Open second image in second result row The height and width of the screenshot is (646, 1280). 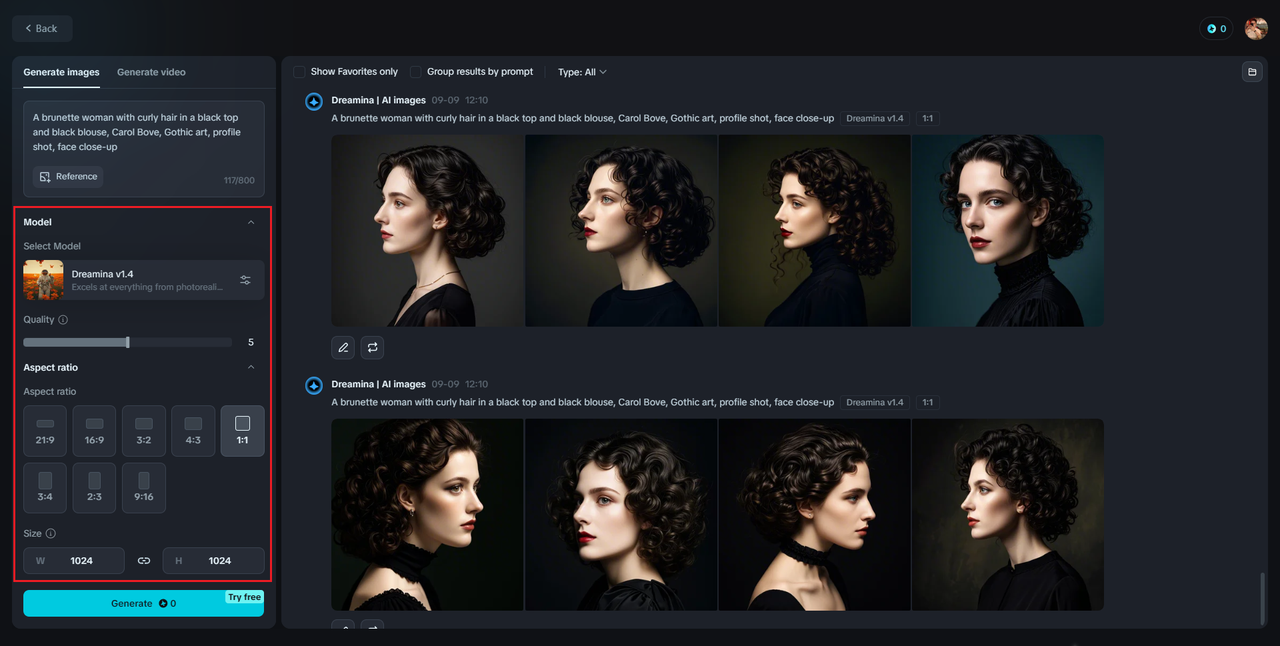coord(621,515)
